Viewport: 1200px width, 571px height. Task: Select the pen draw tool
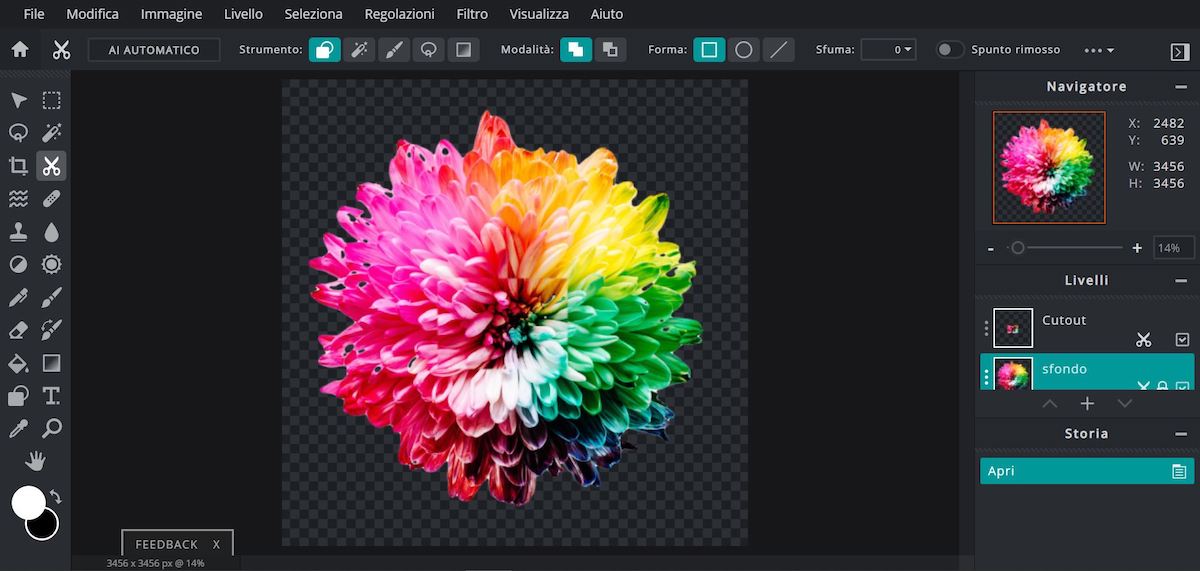point(18,297)
